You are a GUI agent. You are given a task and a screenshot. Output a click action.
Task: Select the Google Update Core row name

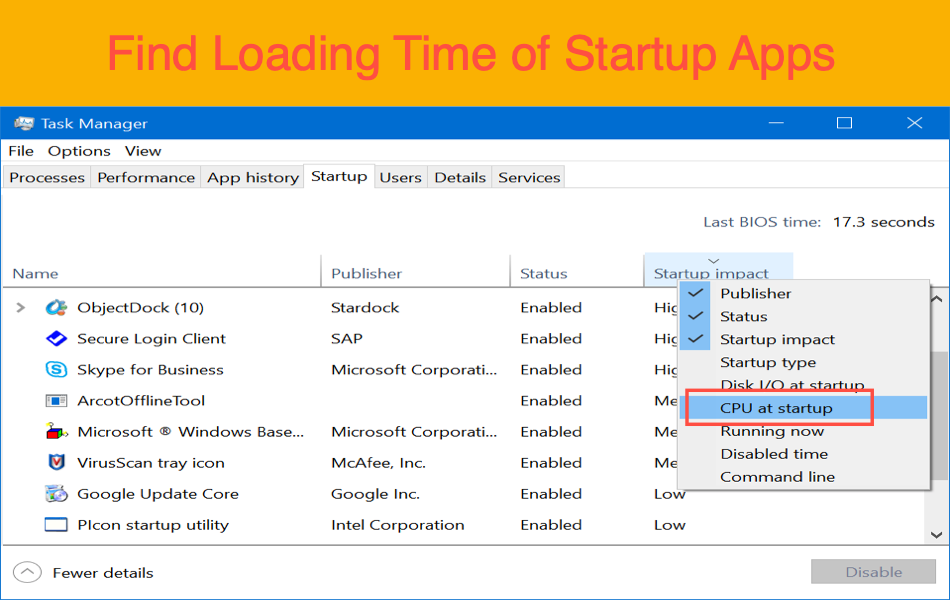click(158, 494)
